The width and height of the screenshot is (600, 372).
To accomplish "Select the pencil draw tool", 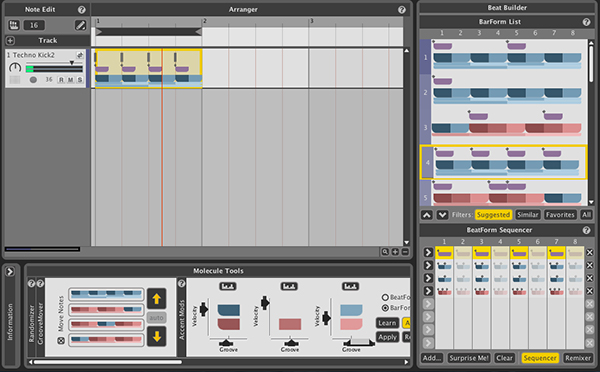I will [80, 25].
